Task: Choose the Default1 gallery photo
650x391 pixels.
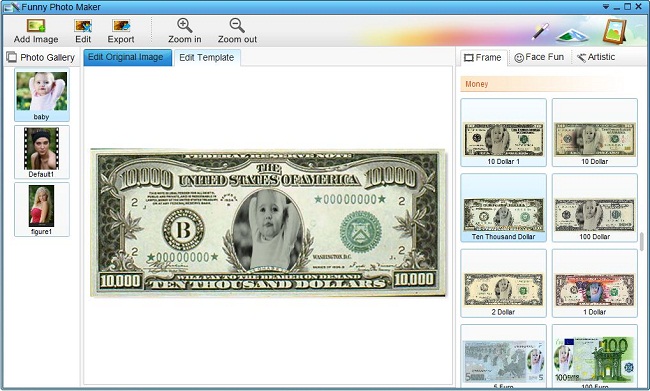Action: 42,152
